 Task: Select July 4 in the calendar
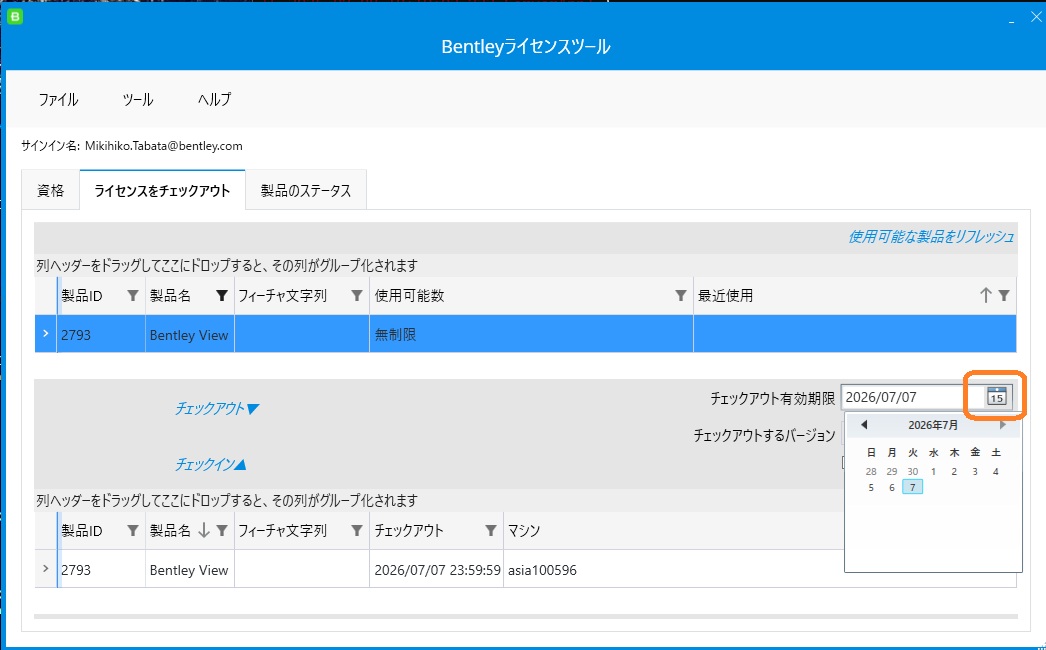[x=995, y=471]
